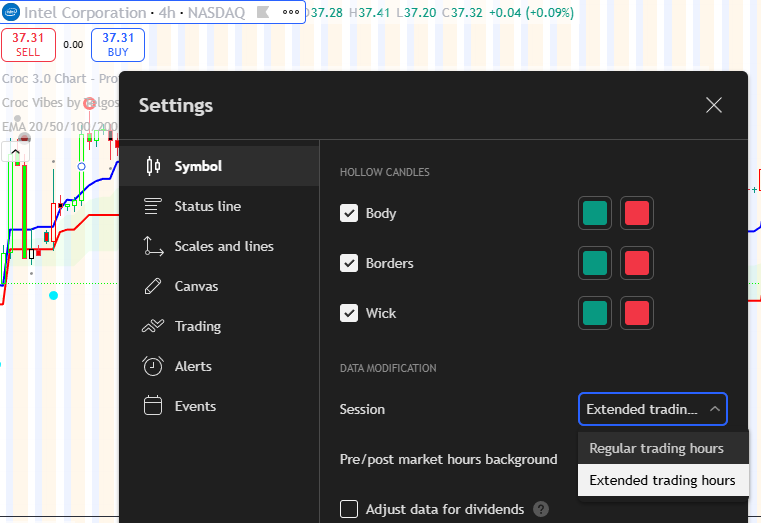Click the help icon beside Adjust data for dividends
The height and width of the screenshot is (523, 761).
(541, 509)
